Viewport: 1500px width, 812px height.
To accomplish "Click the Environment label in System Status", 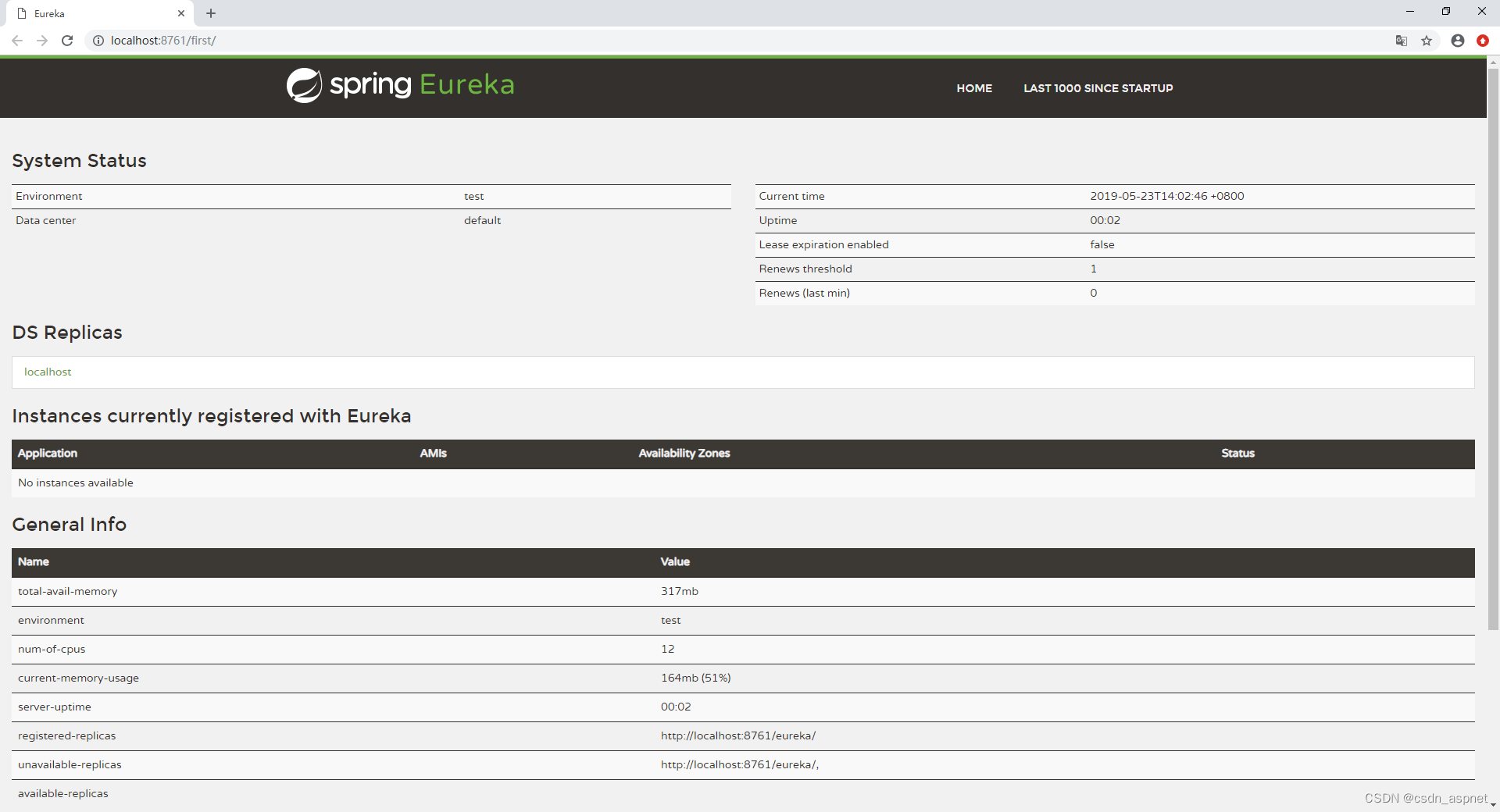I will coord(49,196).
